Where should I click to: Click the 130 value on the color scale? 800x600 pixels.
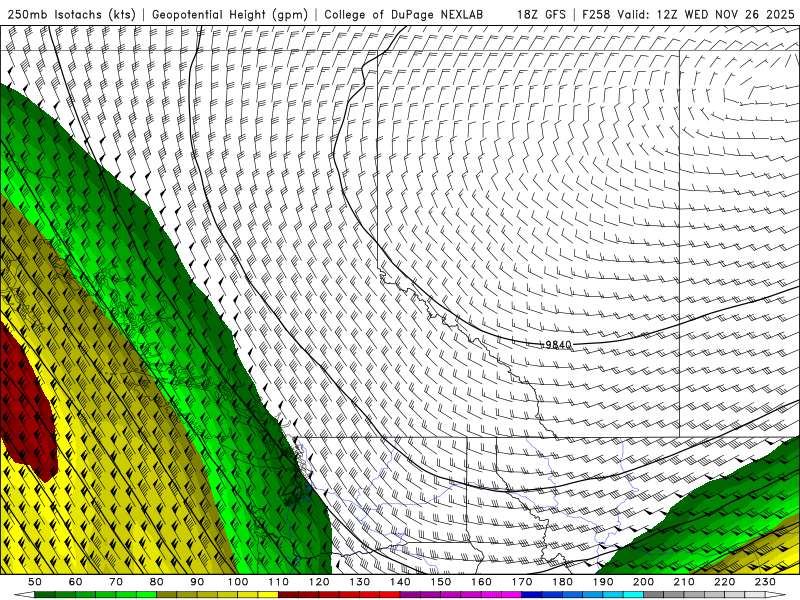click(x=360, y=582)
